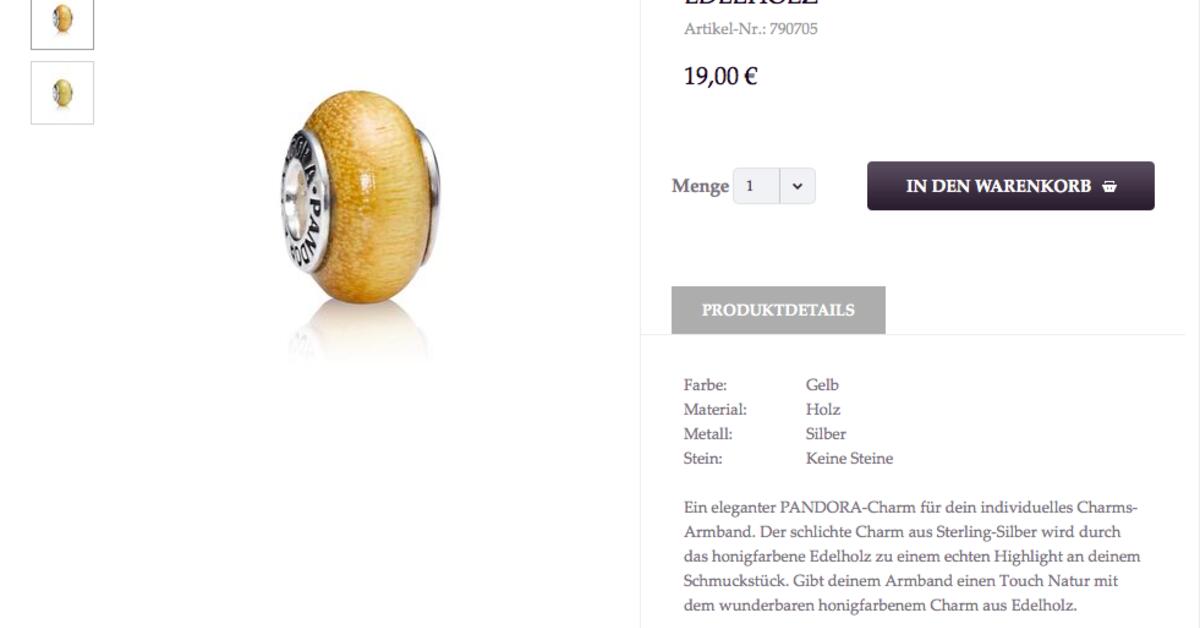Select the first charm thumbnail
The width and height of the screenshot is (1200, 628).
(x=62, y=22)
